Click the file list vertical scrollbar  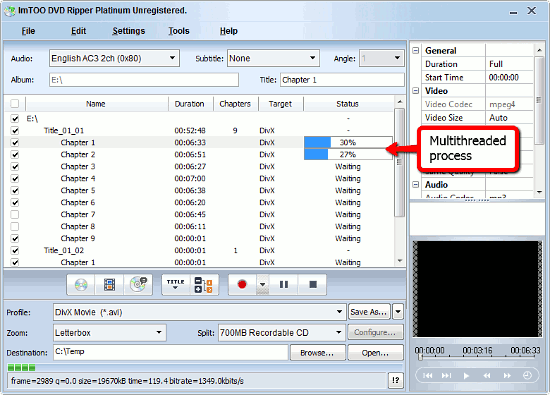coord(399,162)
